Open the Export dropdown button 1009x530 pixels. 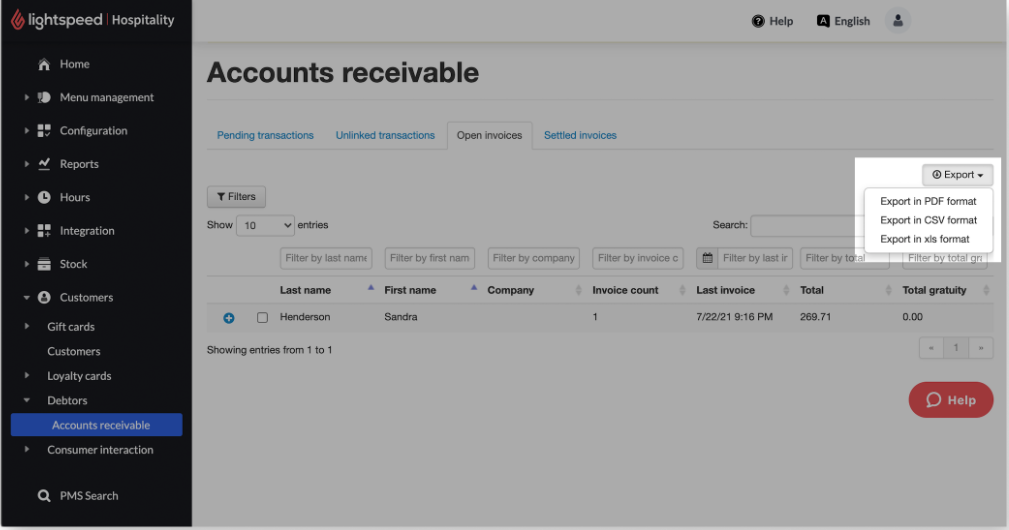tap(957, 175)
